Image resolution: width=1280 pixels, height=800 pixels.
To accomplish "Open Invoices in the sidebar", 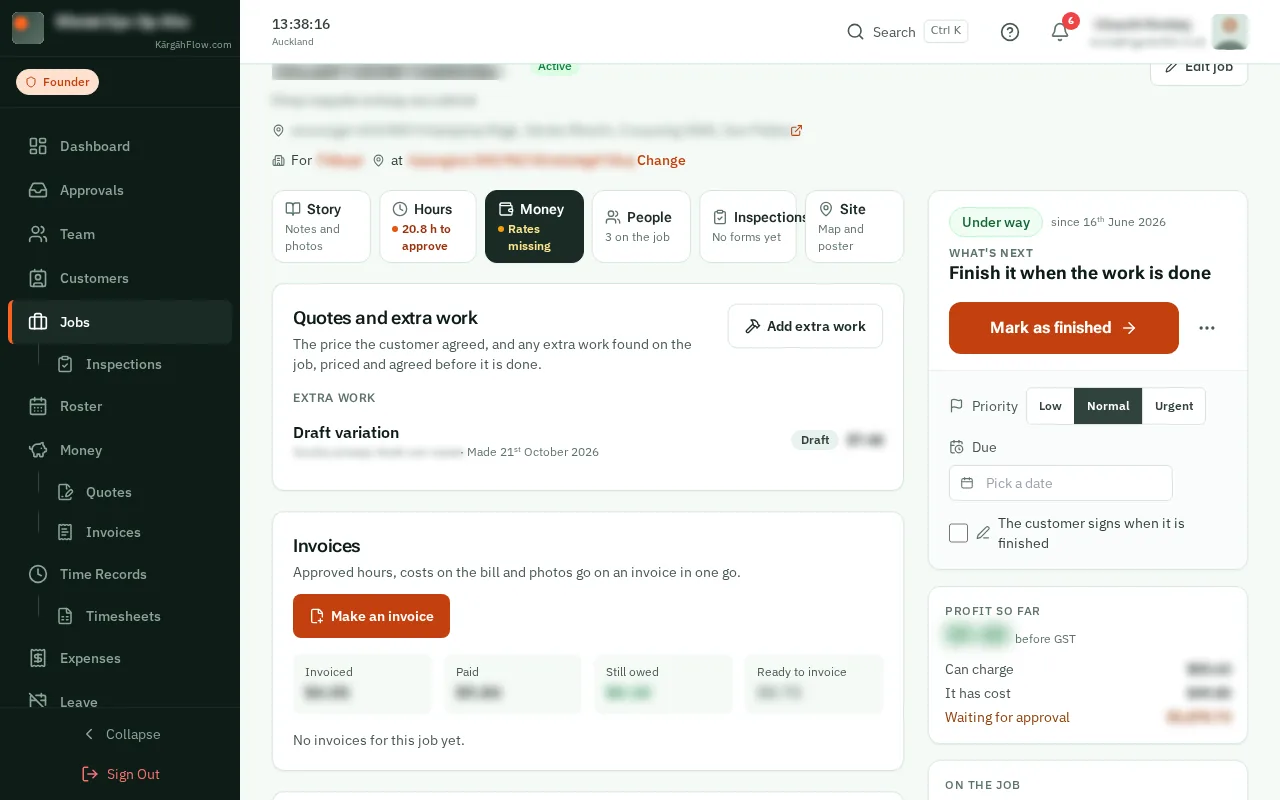I will click(x=139, y=532).
